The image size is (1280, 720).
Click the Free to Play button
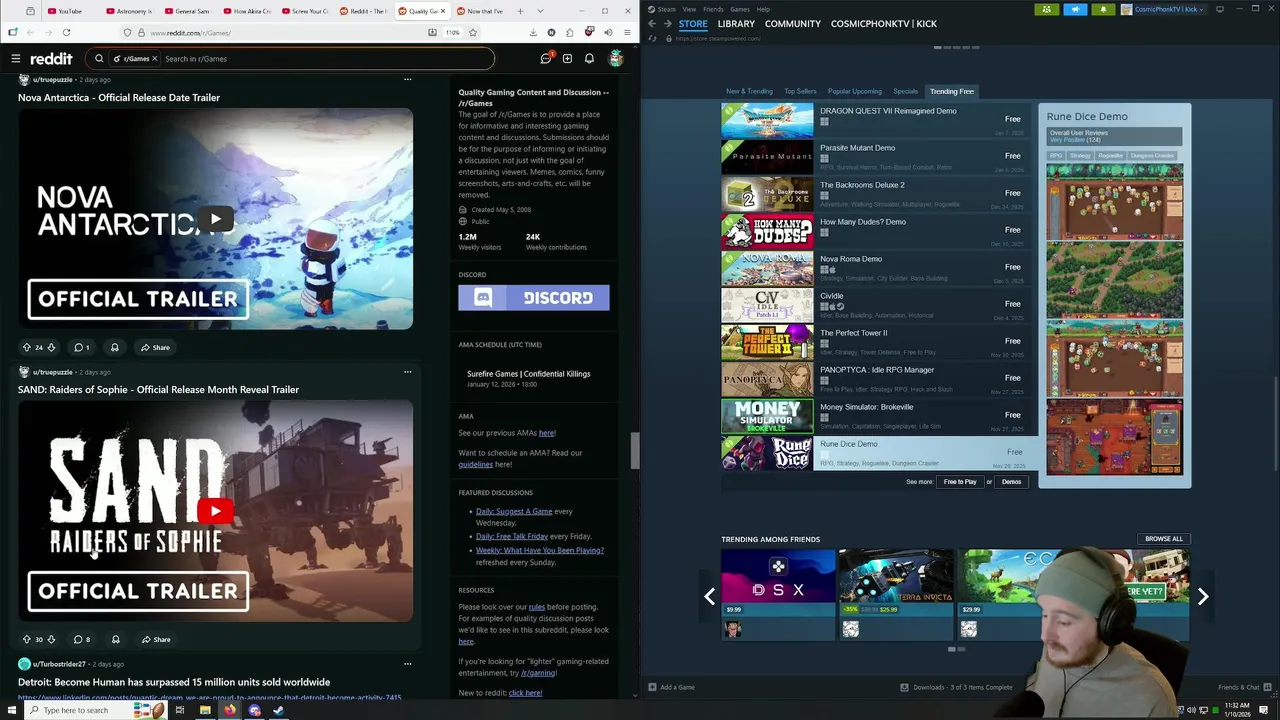pos(960,482)
